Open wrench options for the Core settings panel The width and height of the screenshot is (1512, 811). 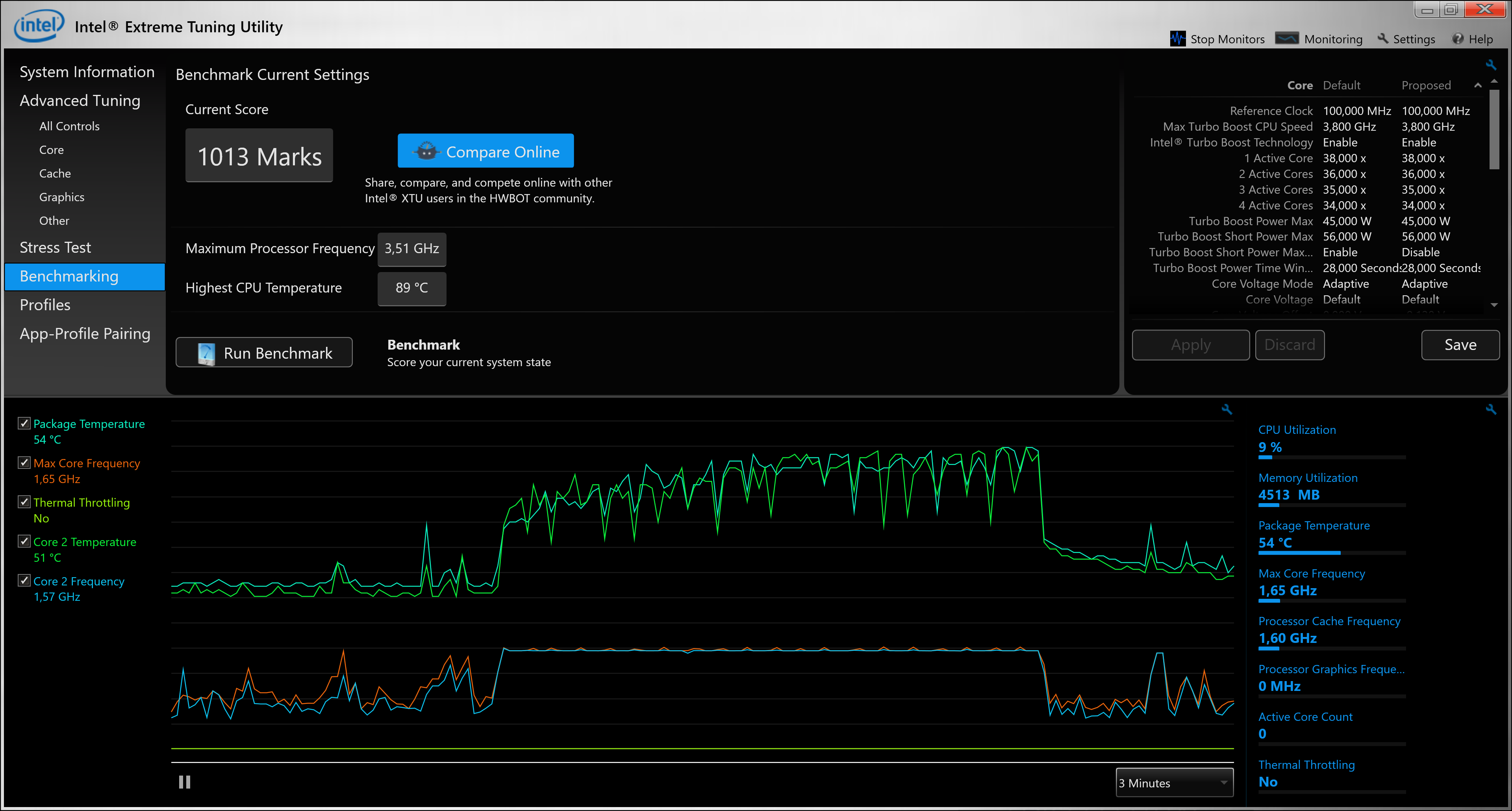(x=1490, y=65)
